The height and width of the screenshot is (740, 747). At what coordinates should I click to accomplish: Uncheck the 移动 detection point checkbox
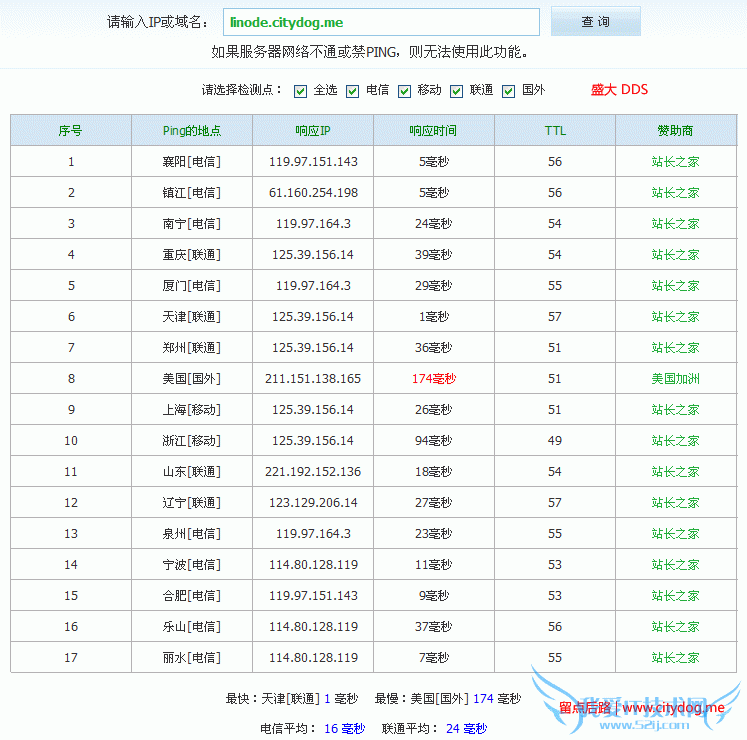pos(404,91)
